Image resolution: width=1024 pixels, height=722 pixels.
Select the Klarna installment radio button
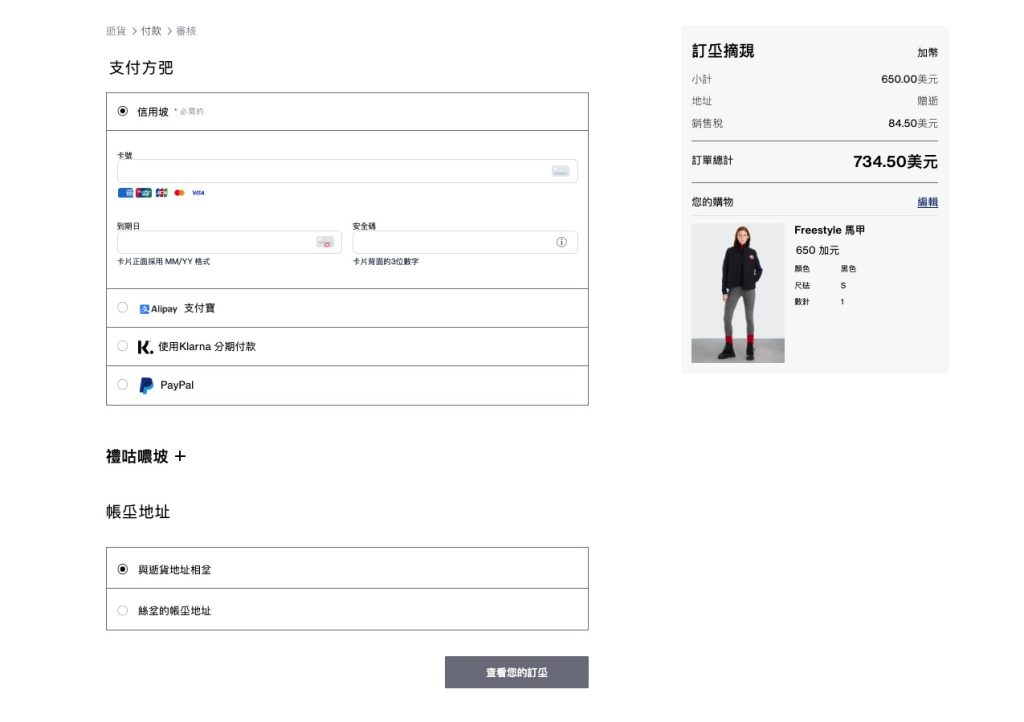[x=123, y=346]
